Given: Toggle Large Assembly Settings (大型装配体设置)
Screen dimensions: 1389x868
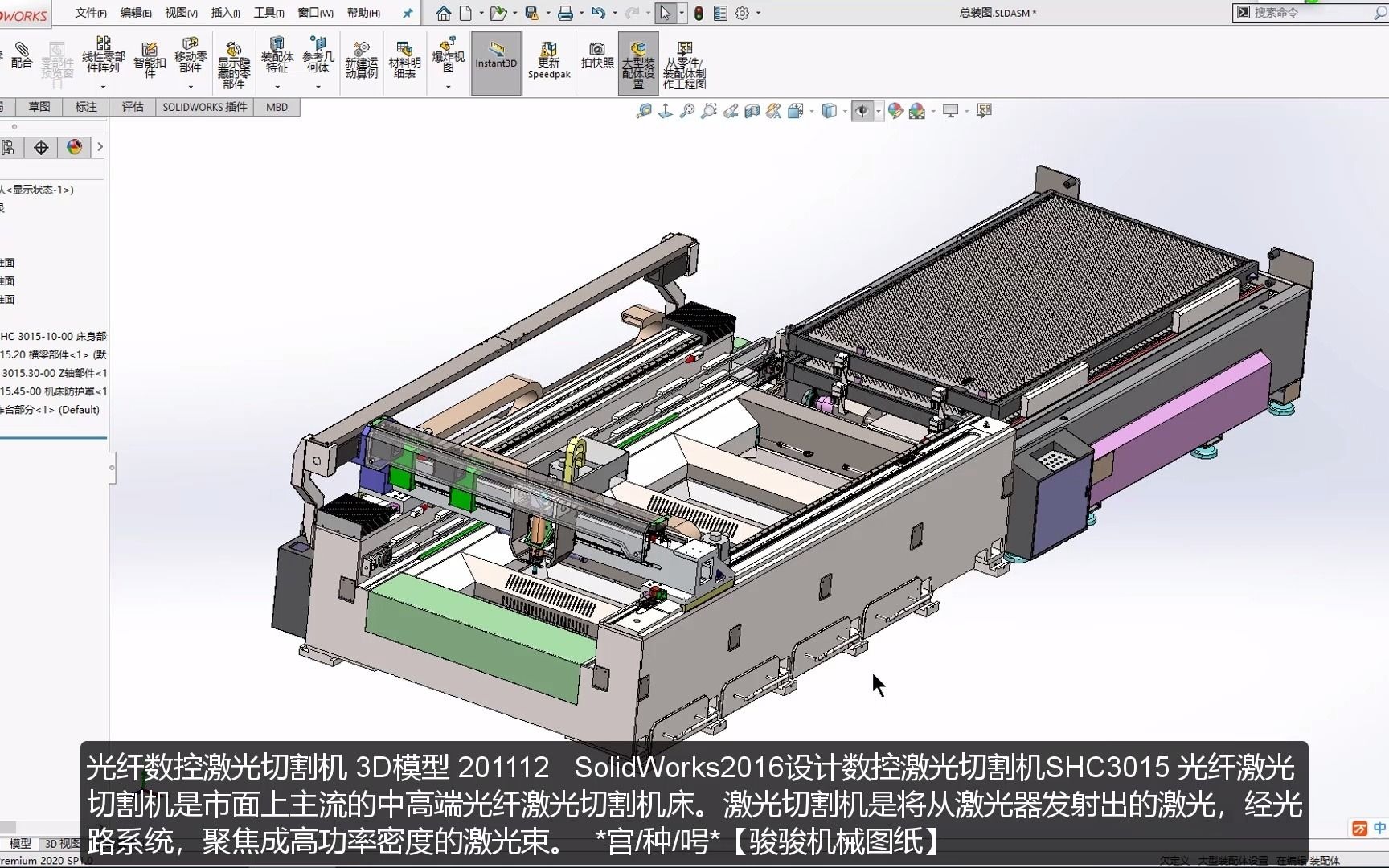Looking at the screenshot, I should coord(638,63).
